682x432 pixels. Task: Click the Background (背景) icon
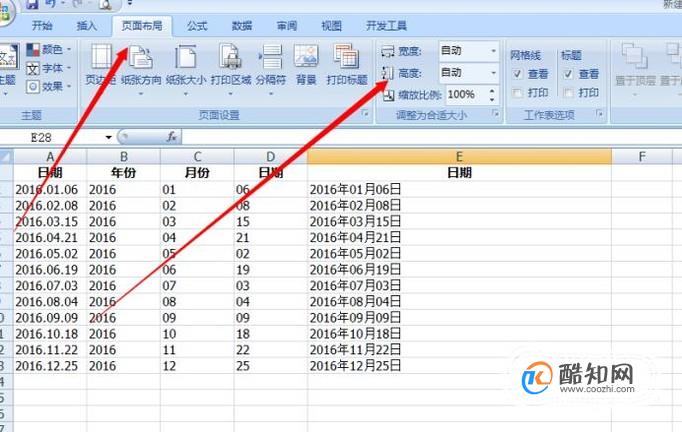coord(306,56)
